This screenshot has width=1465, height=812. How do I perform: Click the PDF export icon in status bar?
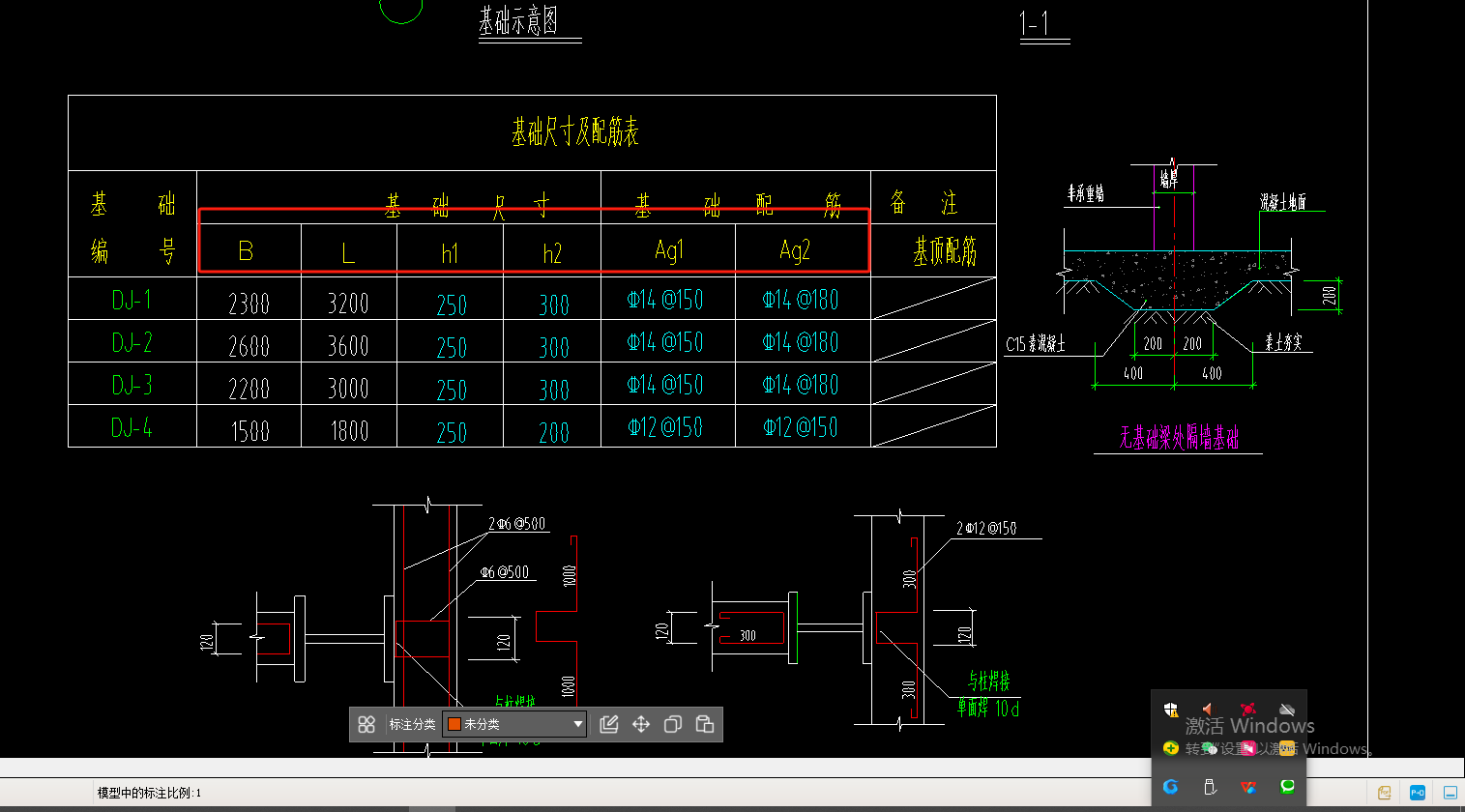(x=1385, y=792)
